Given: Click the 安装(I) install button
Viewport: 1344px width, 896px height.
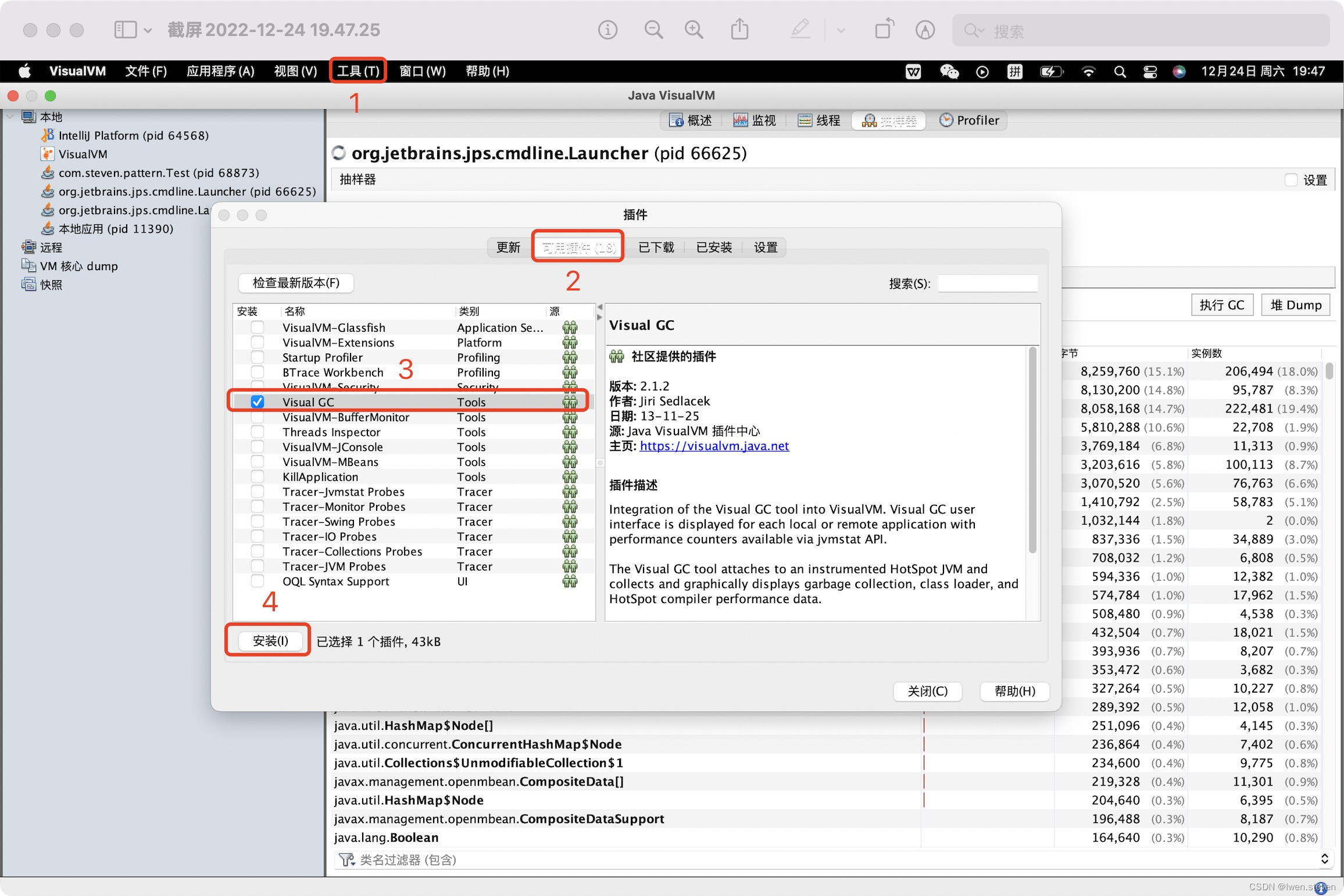Looking at the screenshot, I should [271, 641].
